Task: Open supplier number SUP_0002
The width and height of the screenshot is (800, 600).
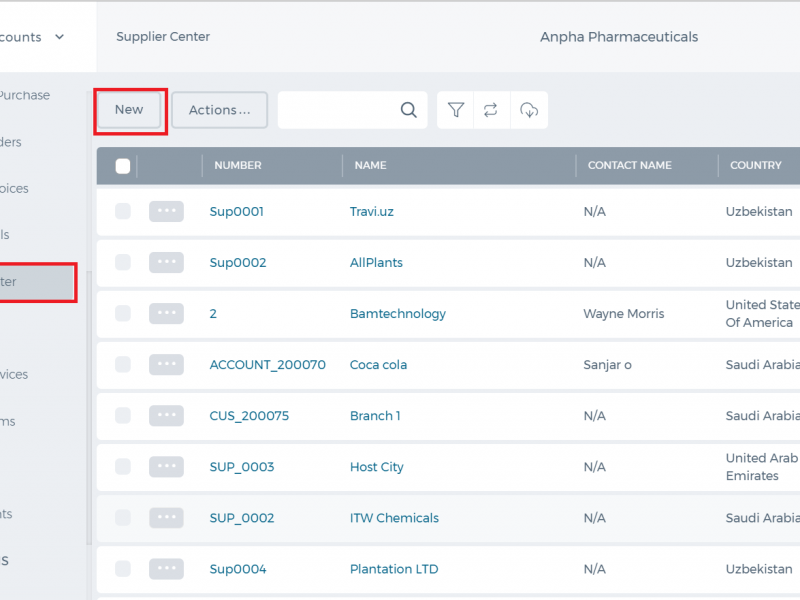Action: point(242,518)
